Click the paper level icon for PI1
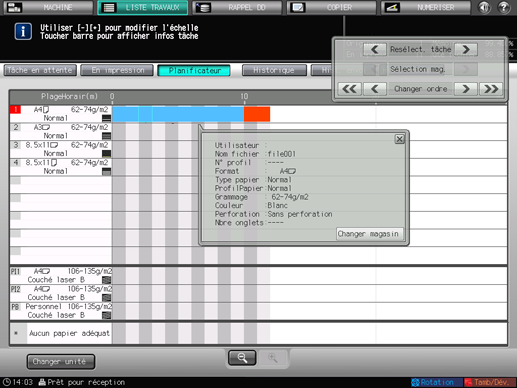Screen dimensions: 517x388 (x=106, y=280)
